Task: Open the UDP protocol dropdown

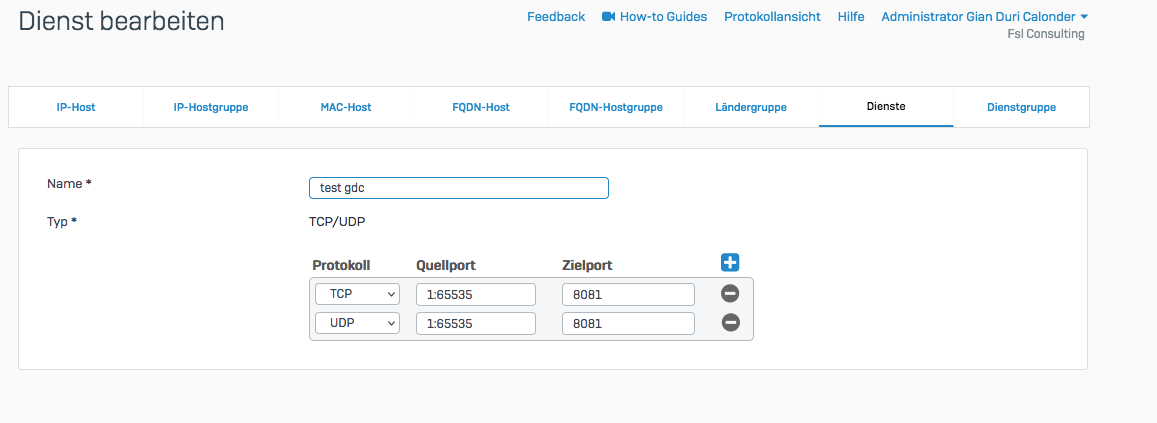Action: (x=357, y=323)
